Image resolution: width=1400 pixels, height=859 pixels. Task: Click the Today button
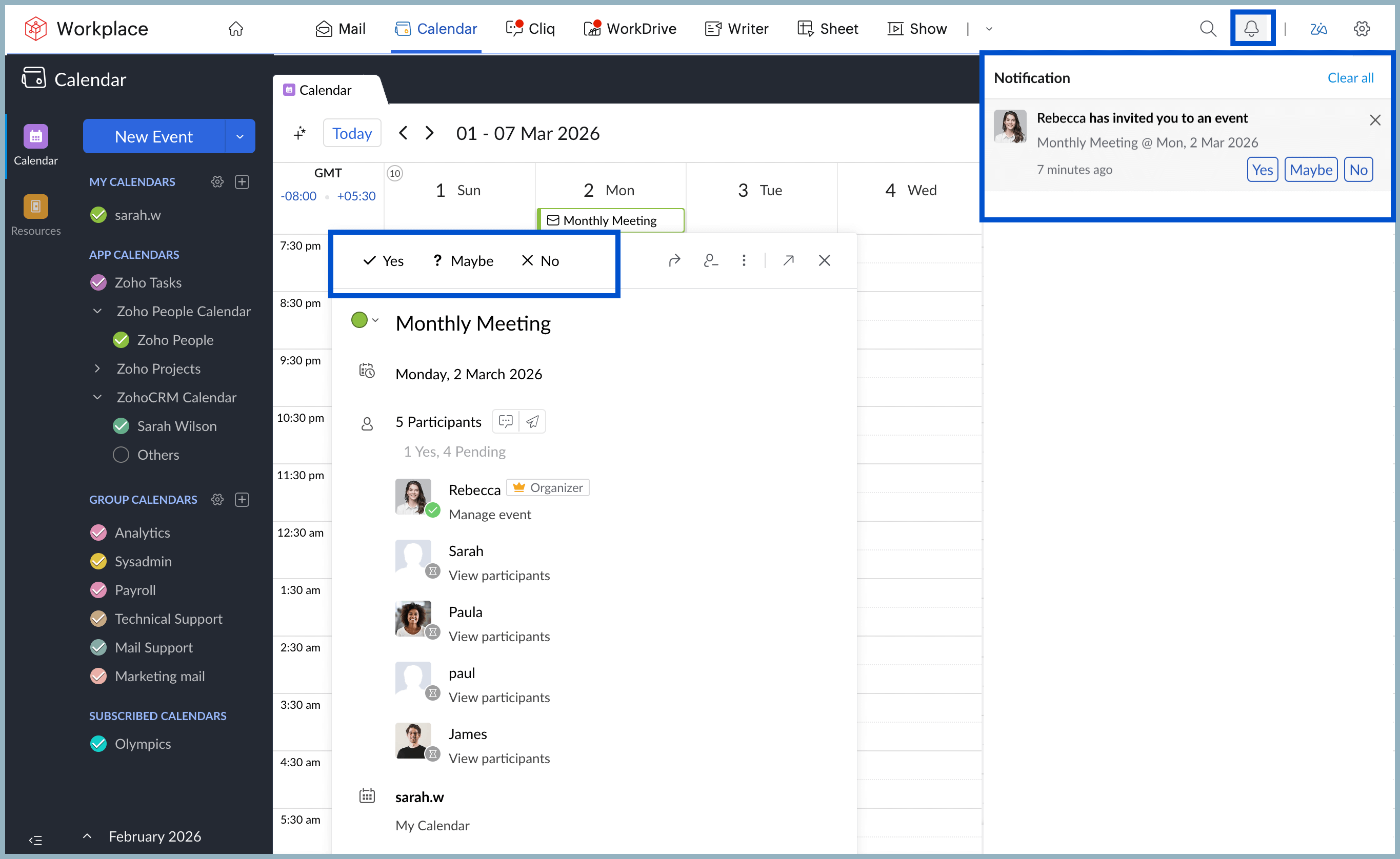point(352,133)
